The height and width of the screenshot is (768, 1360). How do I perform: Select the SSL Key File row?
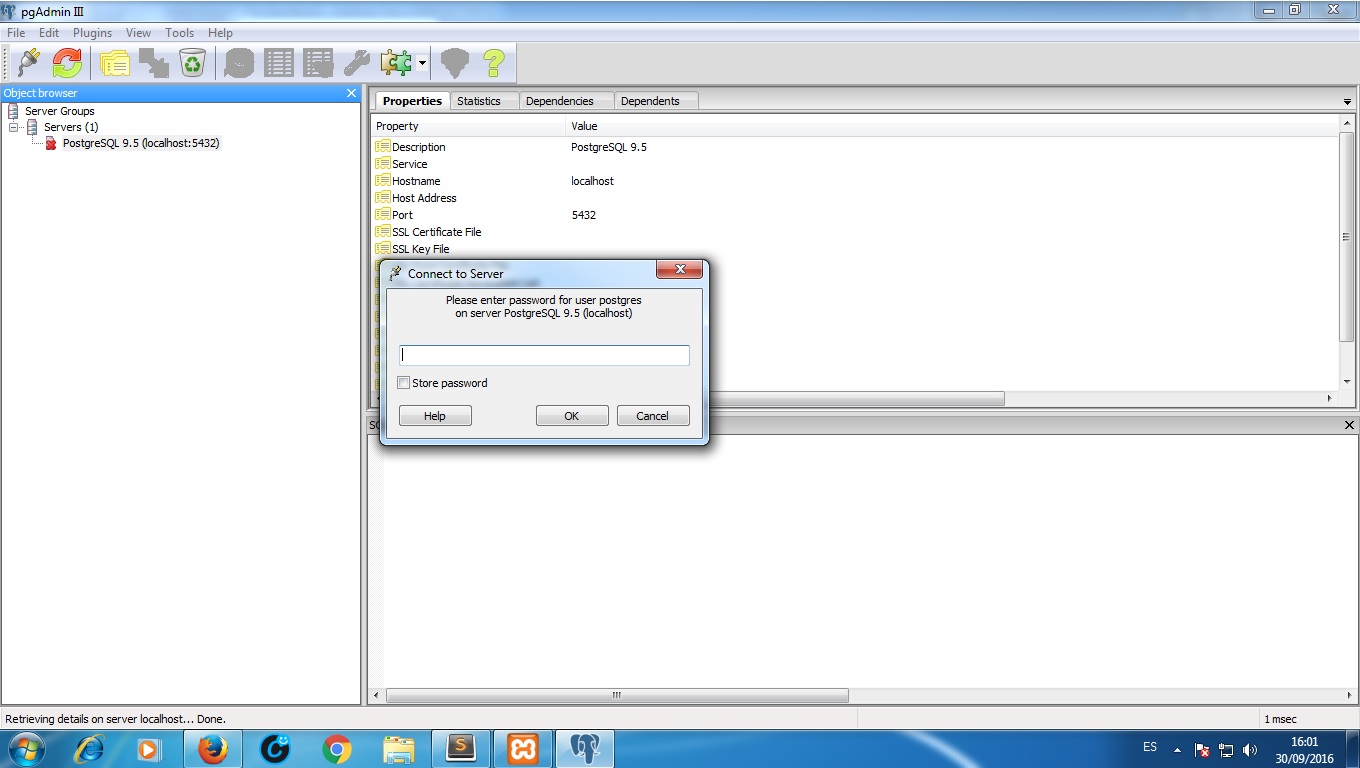855,249
